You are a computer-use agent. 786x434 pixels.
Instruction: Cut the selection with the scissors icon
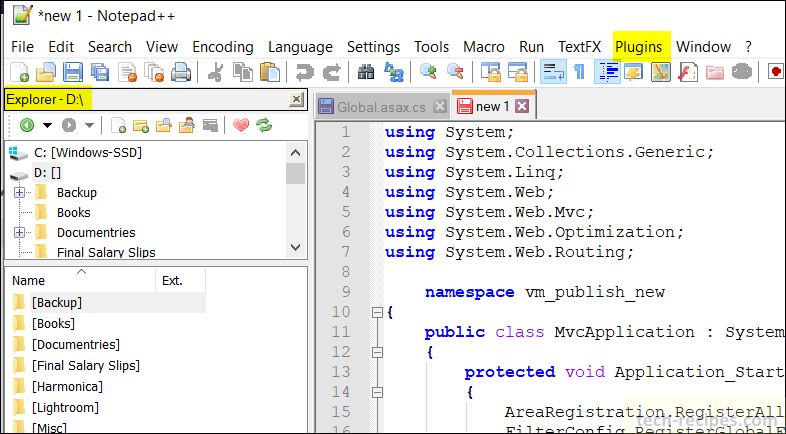[216, 72]
